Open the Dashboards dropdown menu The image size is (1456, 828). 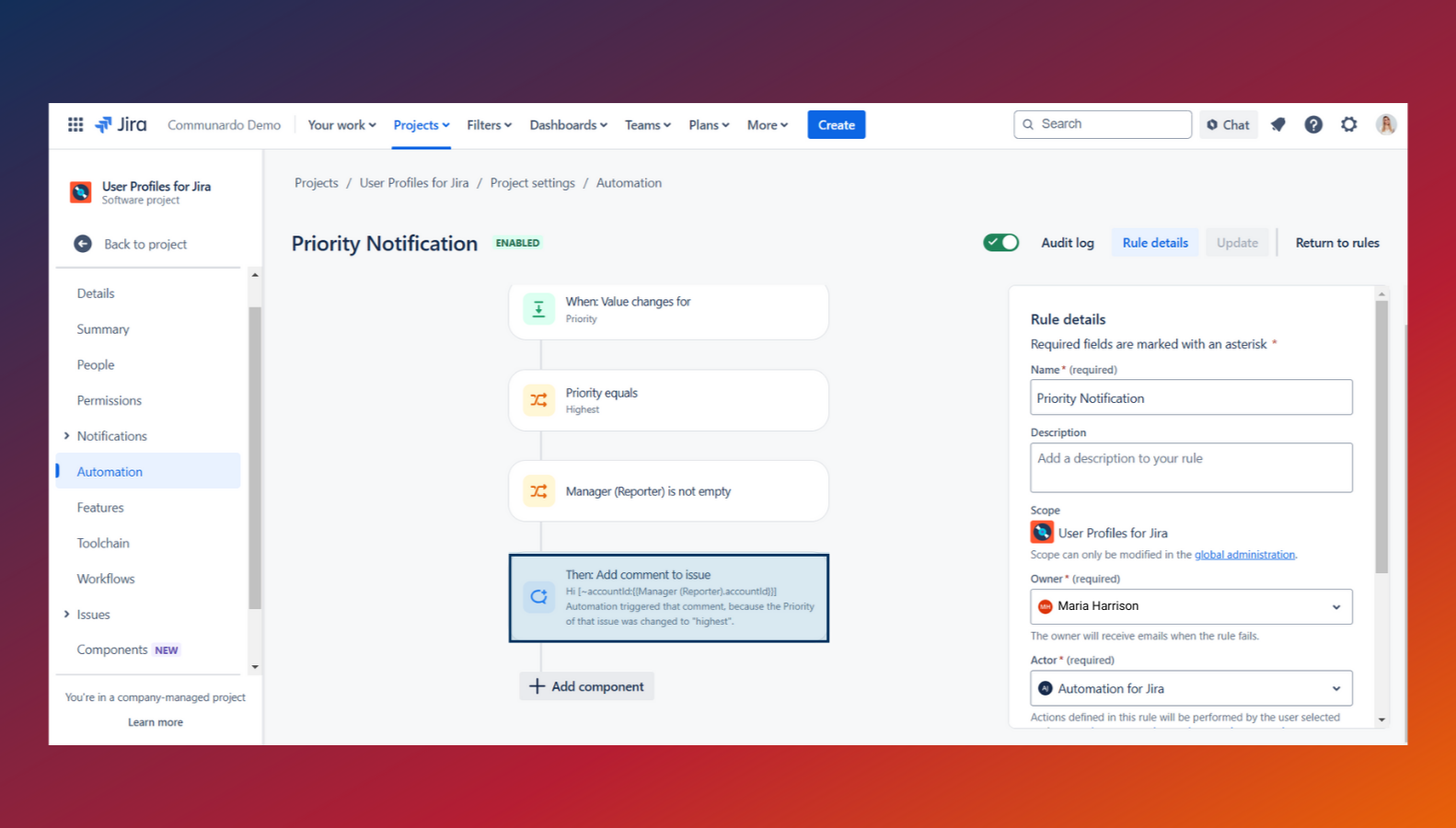(x=569, y=125)
